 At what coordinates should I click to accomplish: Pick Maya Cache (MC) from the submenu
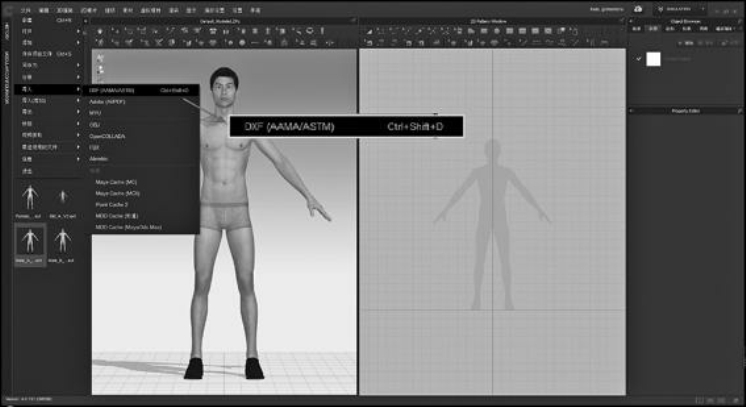116,182
